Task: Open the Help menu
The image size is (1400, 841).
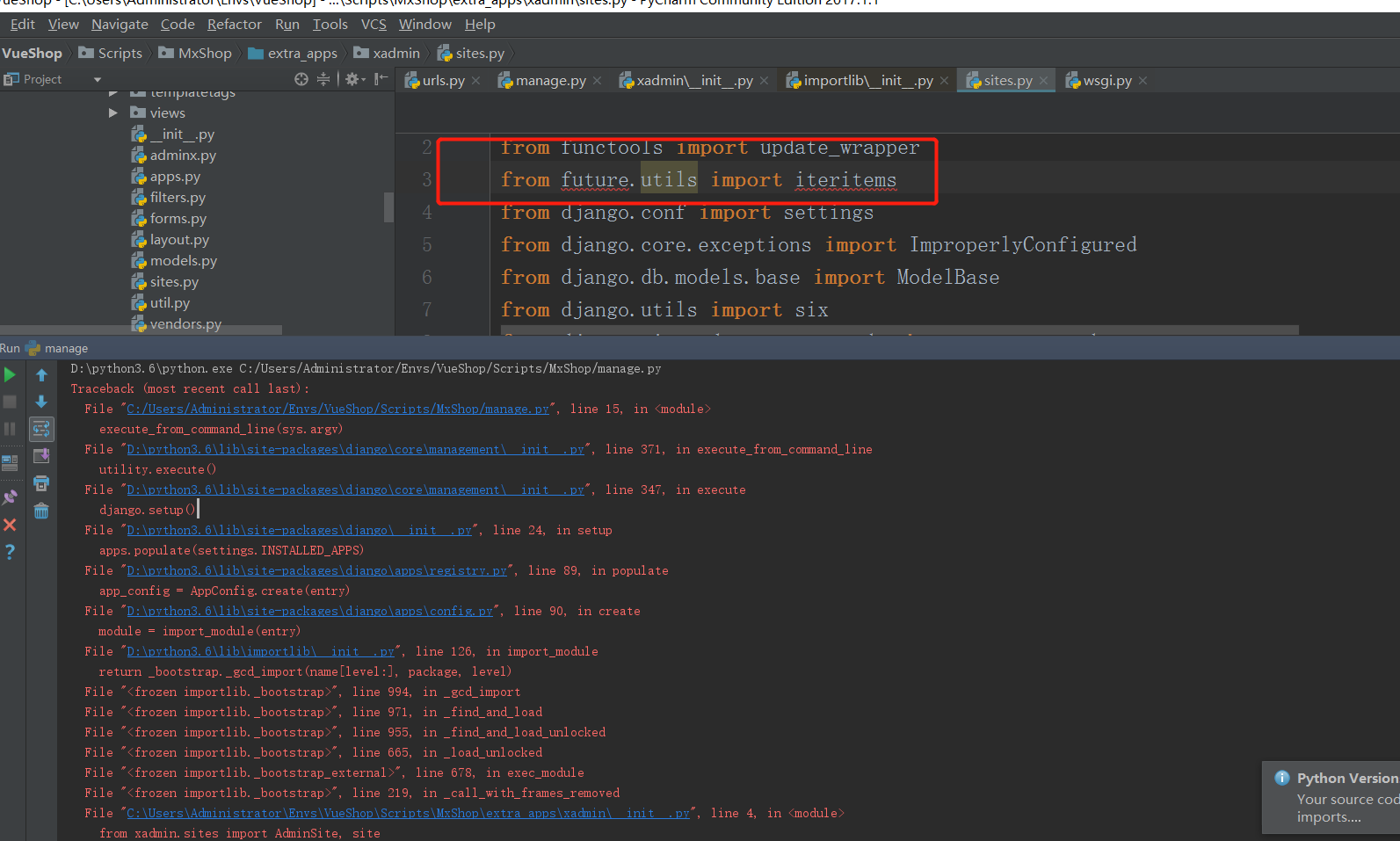Action: tap(480, 25)
